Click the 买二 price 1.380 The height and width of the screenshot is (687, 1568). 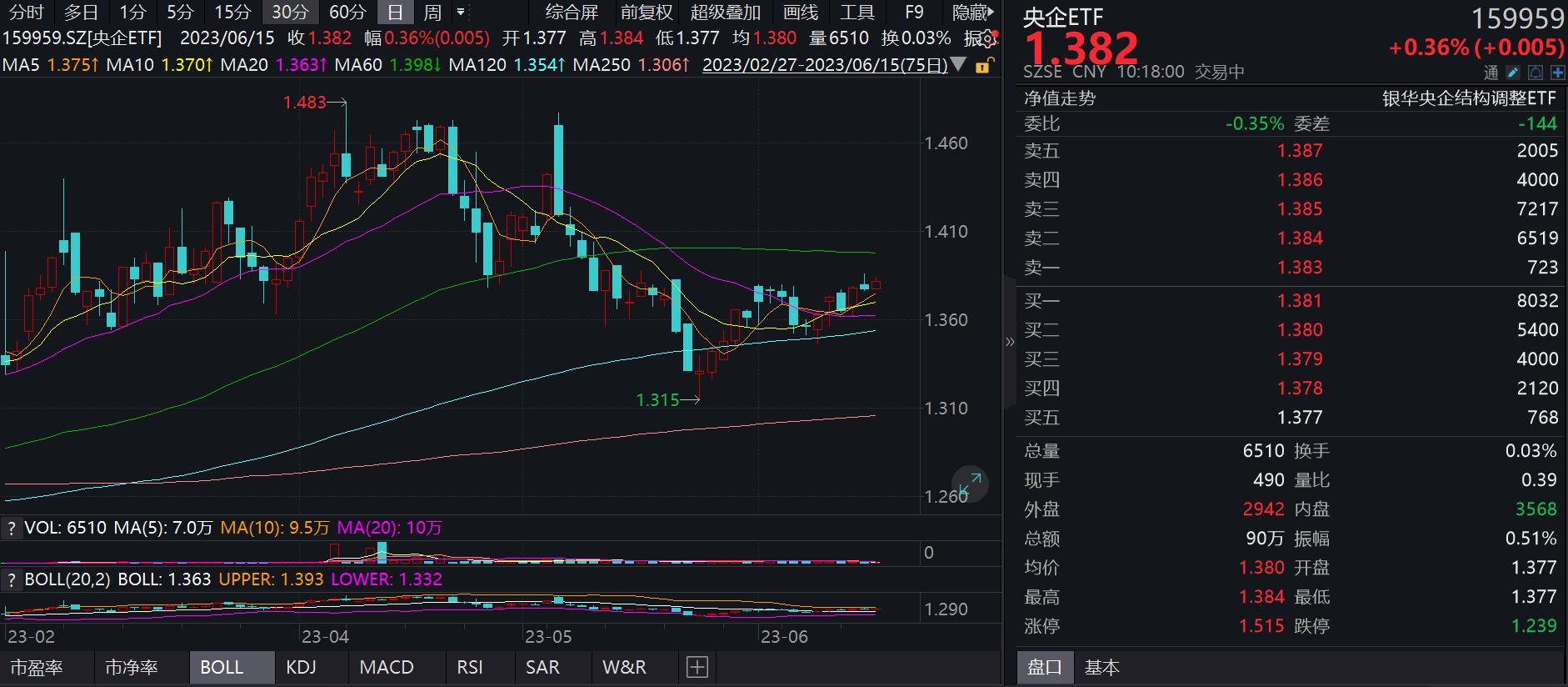pyautogui.click(x=1300, y=330)
